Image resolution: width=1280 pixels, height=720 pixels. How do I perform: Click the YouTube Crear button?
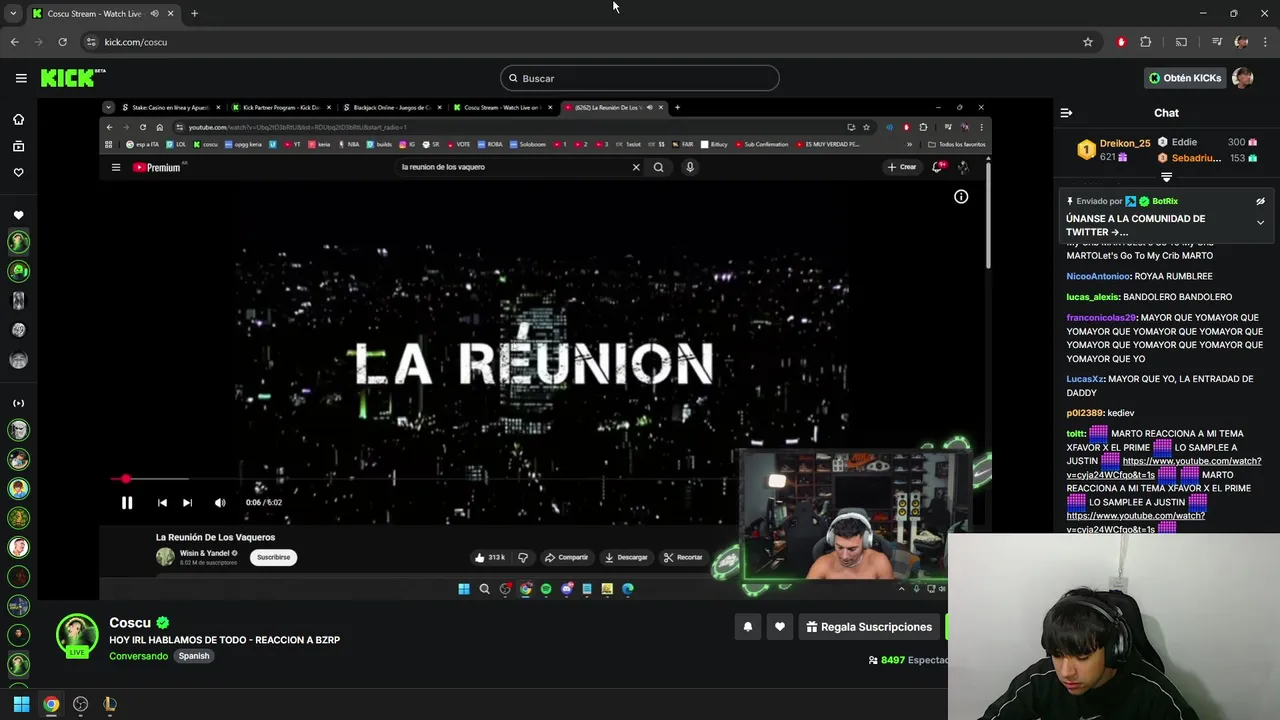click(x=902, y=167)
